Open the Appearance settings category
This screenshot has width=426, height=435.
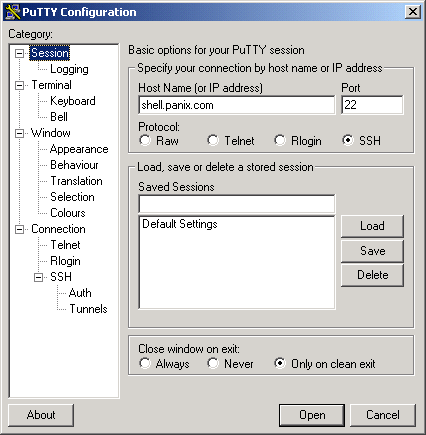pos(79,149)
